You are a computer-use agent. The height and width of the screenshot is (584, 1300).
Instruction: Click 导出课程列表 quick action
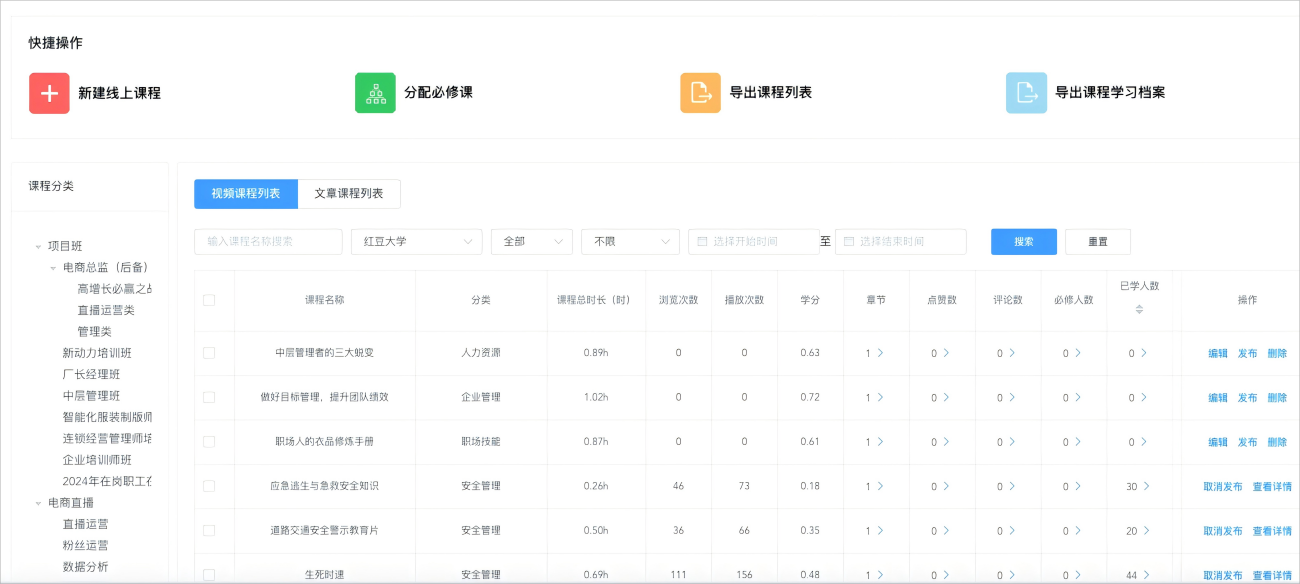[770, 93]
